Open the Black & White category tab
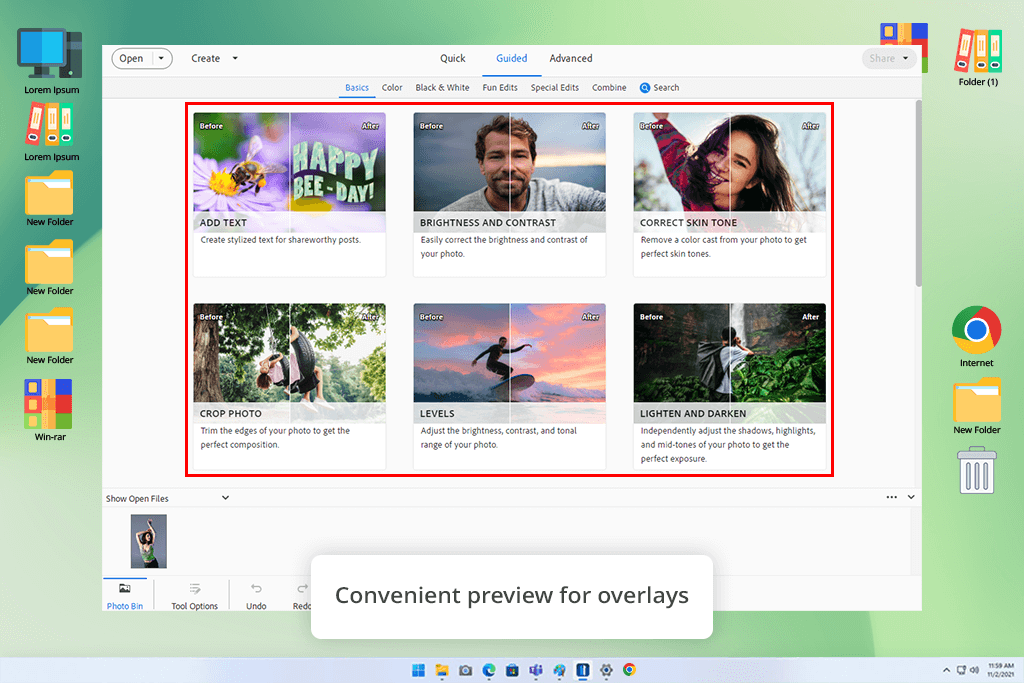The image size is (1024, 683). [x=442, y=87]
